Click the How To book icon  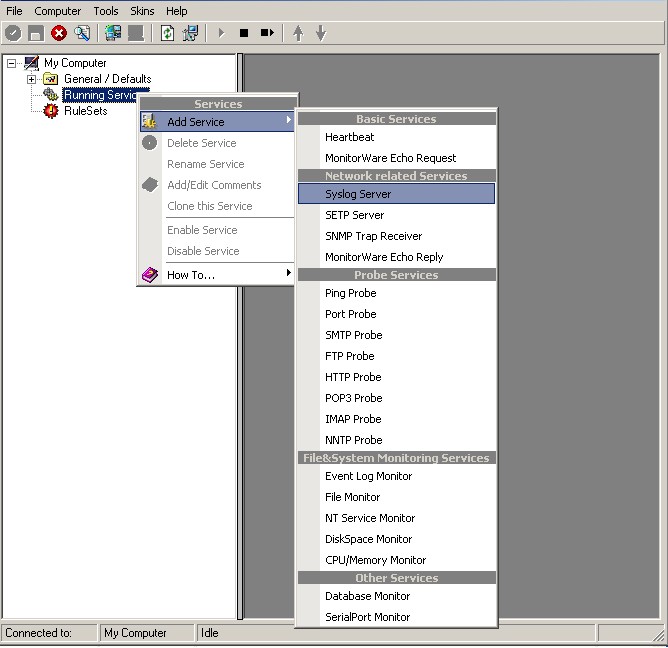point(150,275)
